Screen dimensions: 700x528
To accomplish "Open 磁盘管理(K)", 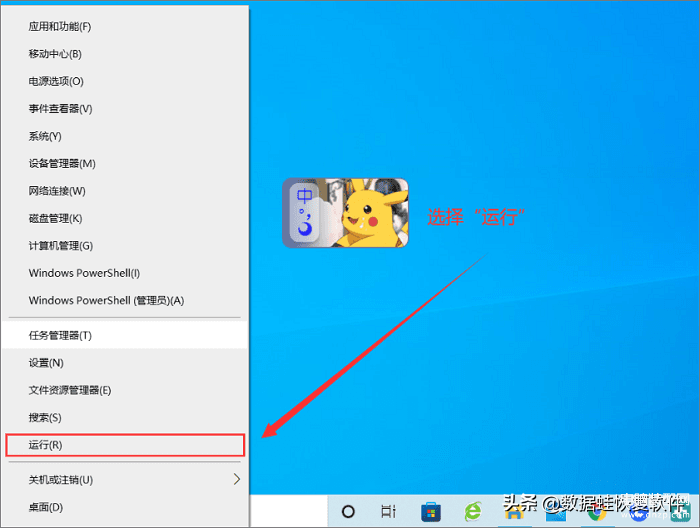I will (125, 218).
